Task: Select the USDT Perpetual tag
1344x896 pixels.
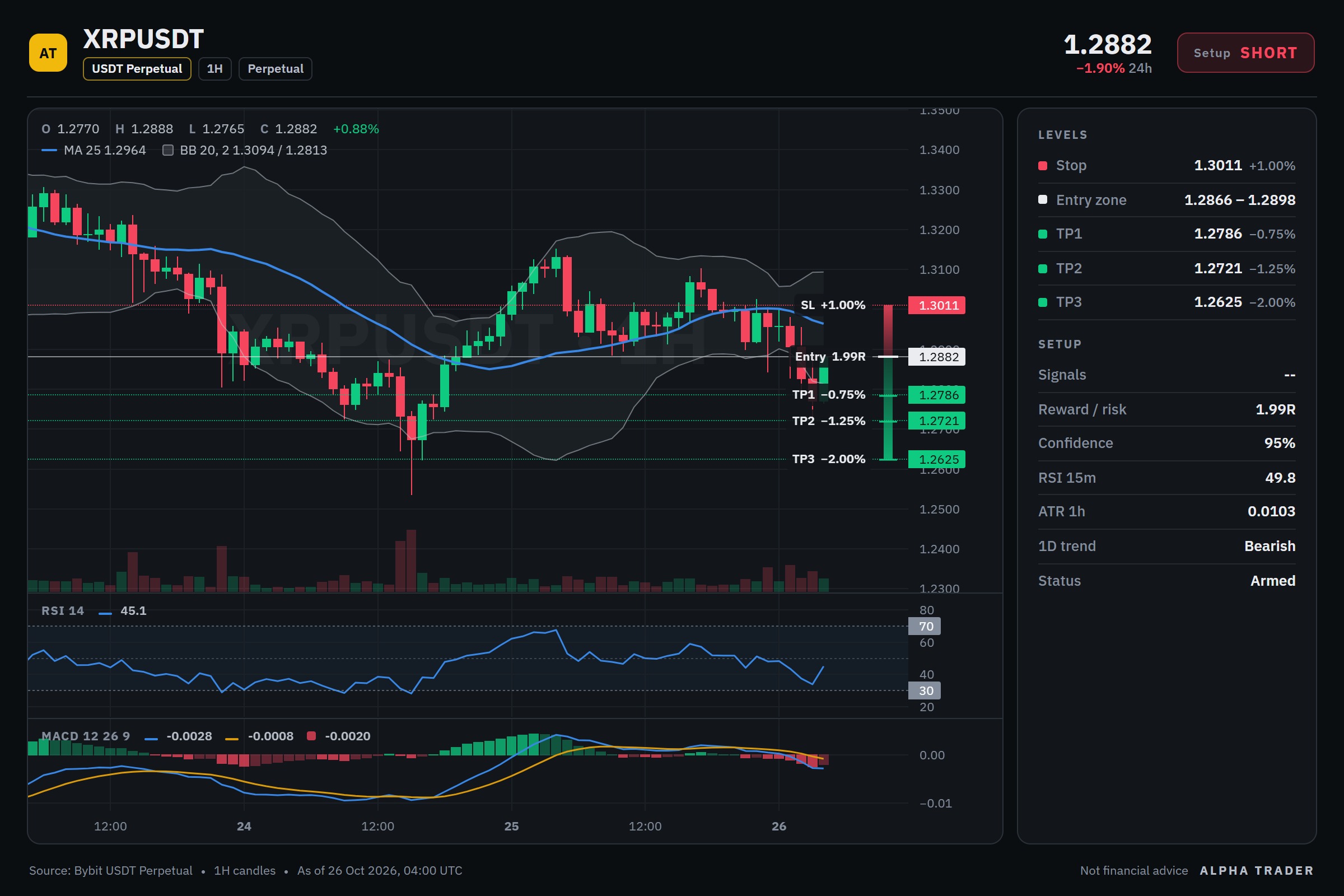Action: click(x=137, y=68)
